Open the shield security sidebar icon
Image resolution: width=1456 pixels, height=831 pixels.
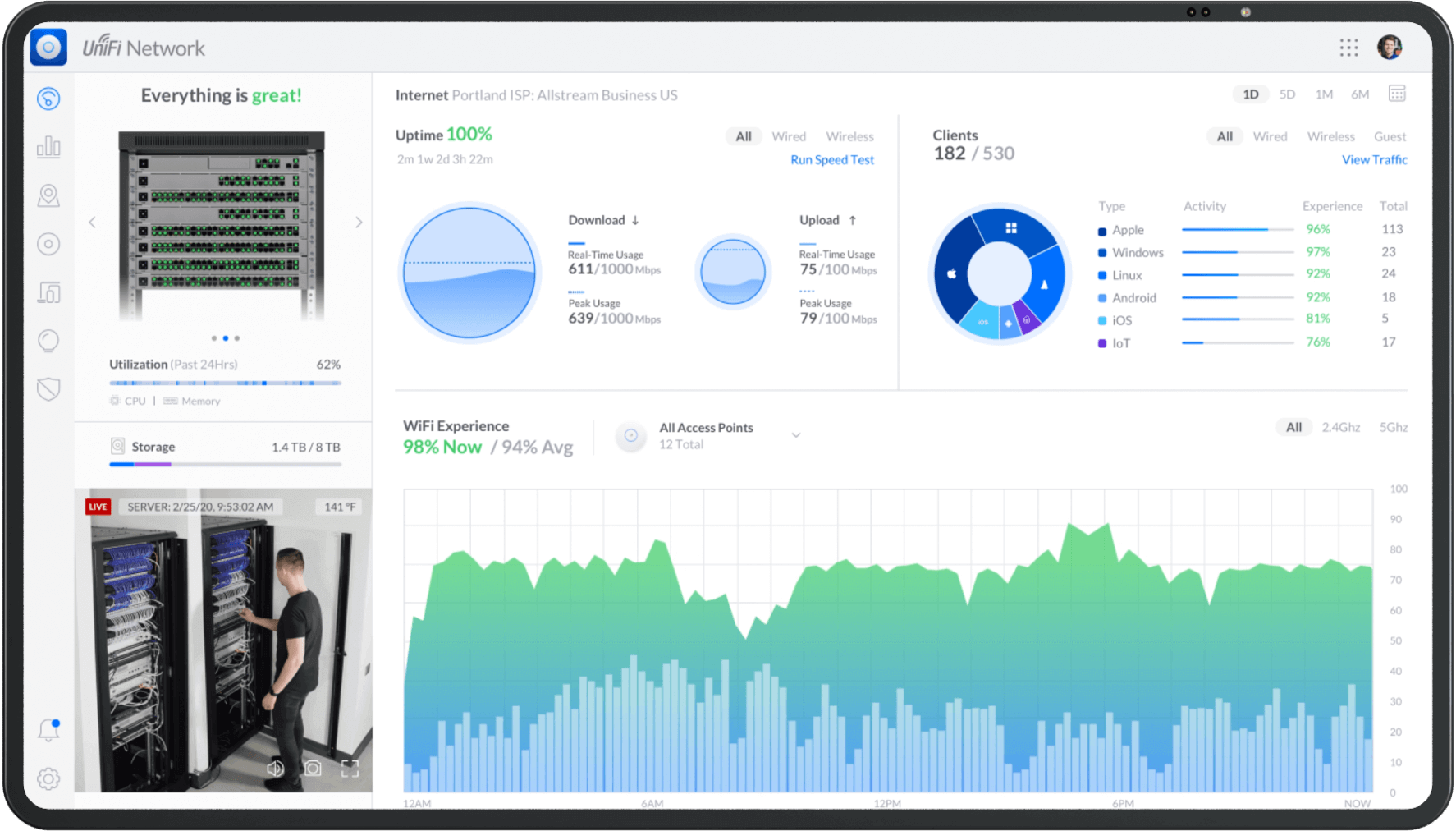point(48,388)
